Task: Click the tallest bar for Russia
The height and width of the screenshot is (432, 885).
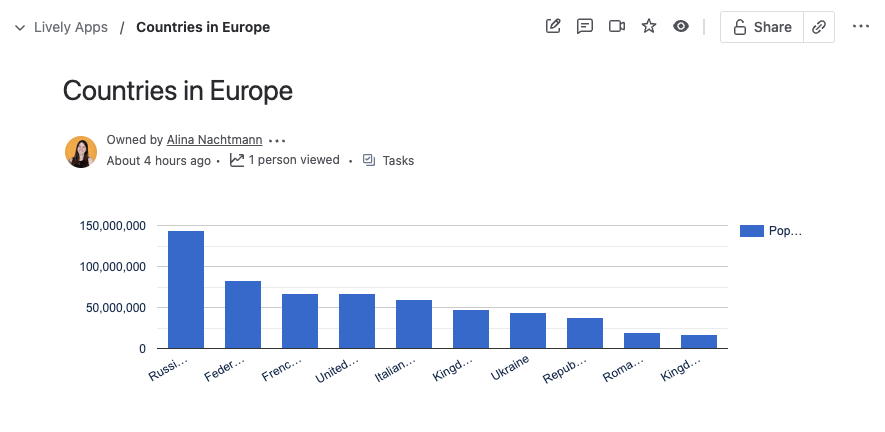Action: click(x=186, y=290)
